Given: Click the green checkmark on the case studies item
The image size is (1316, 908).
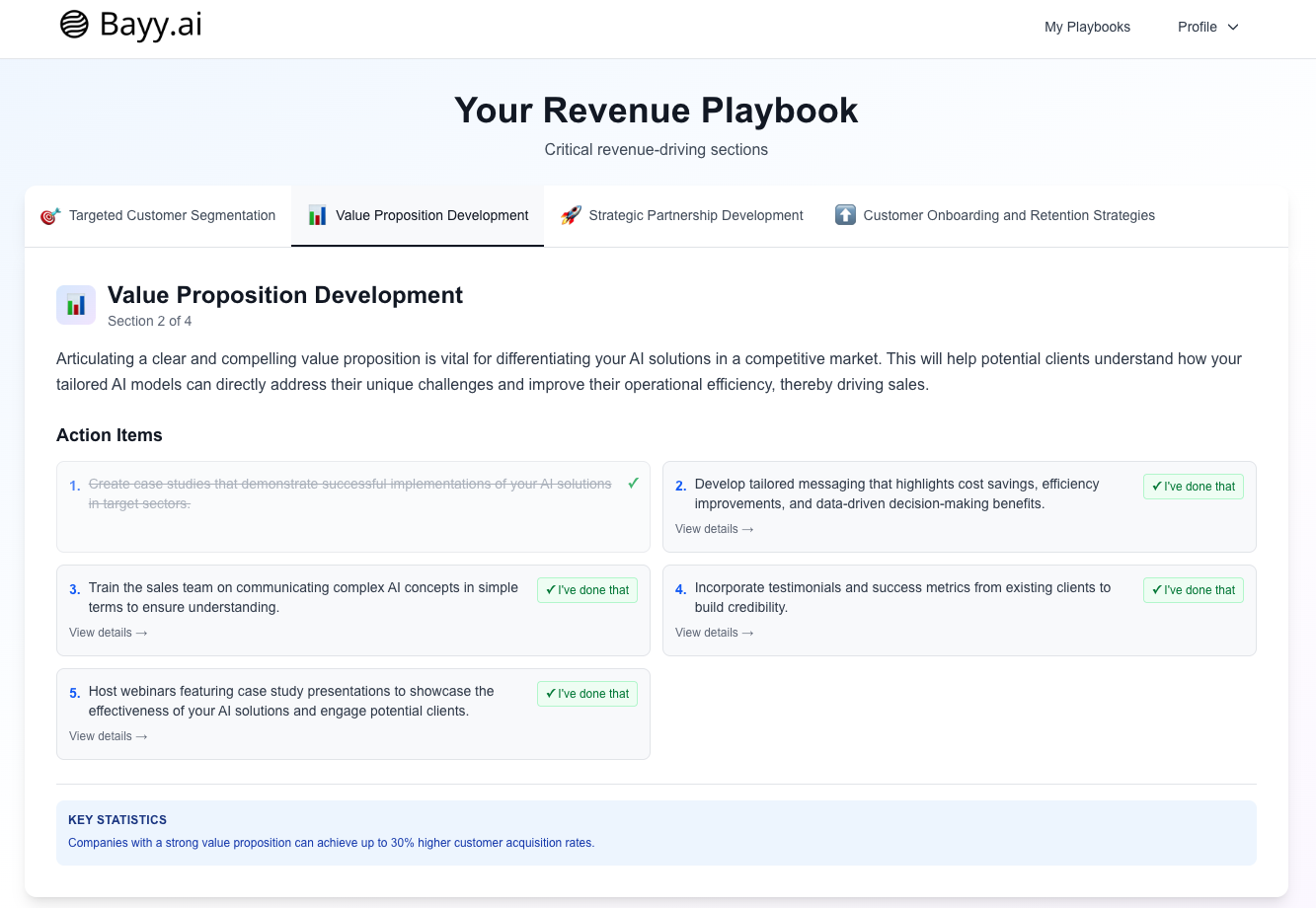Looking at the screenshot, I should point(632,484).
